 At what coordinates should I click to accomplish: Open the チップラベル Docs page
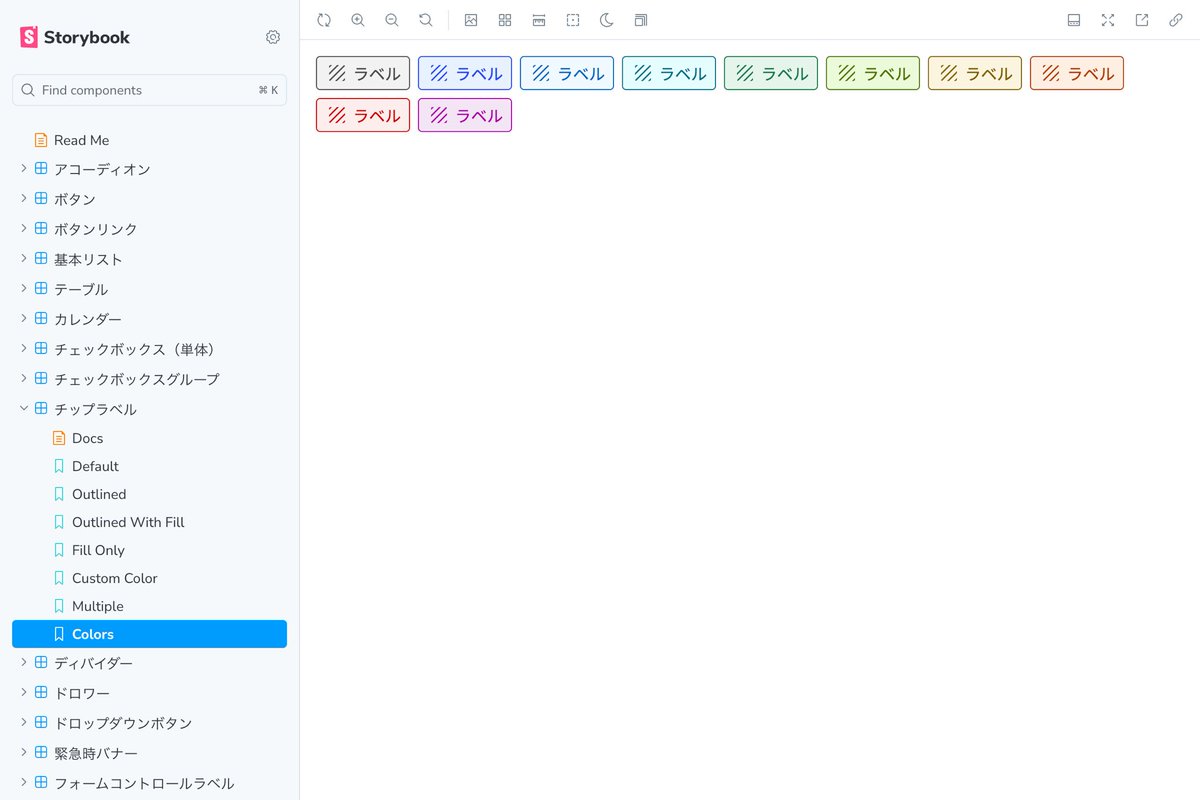(149, 438)
